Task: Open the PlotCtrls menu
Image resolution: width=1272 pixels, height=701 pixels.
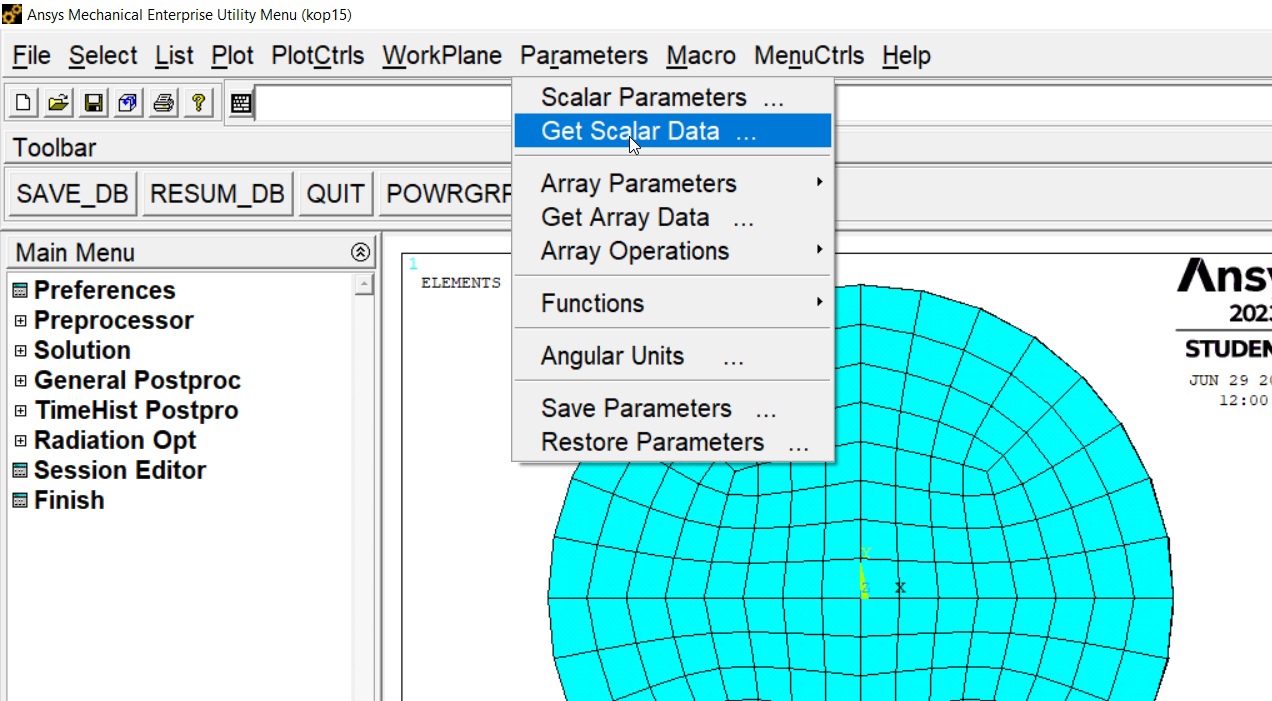Action: click(318, 56)
